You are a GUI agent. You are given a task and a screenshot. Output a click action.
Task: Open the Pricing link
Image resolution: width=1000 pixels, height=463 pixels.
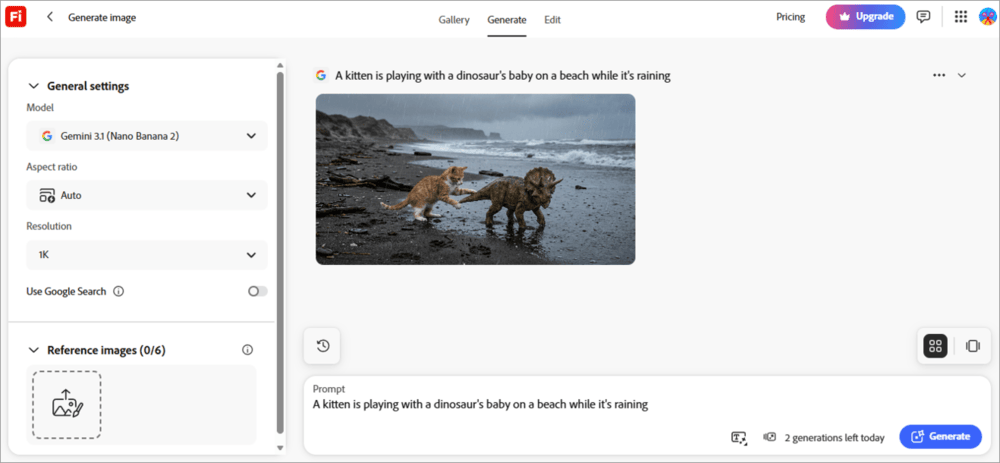pyautogui.click(x=791, y=17)
